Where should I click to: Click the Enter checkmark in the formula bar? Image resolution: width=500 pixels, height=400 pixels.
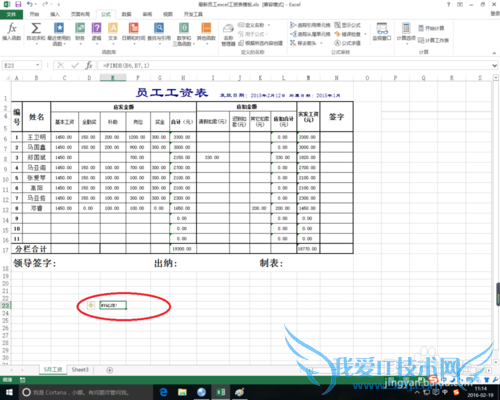tap(75, 65)
